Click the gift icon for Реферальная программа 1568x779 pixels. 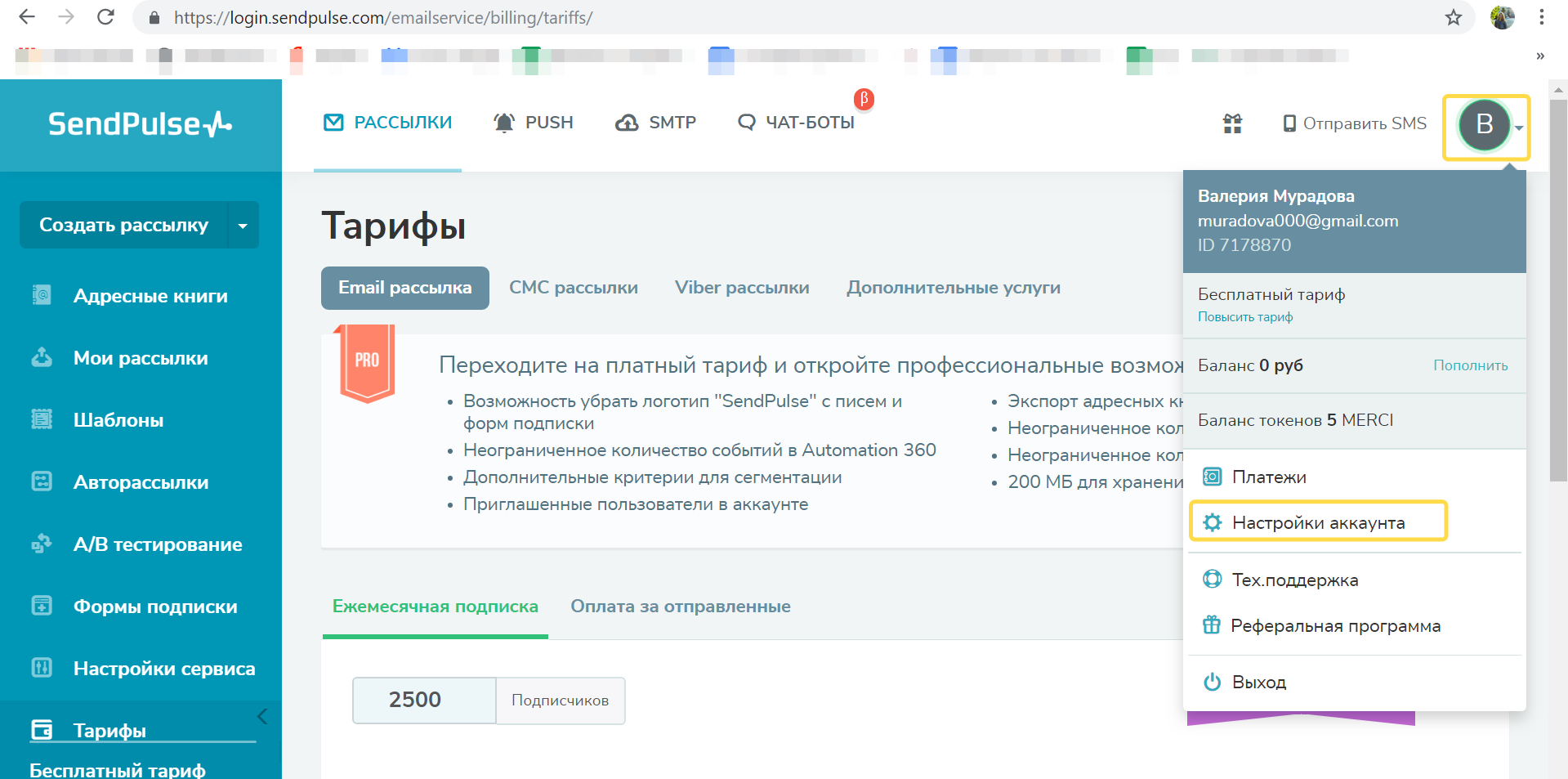[x=1212, y=625]
